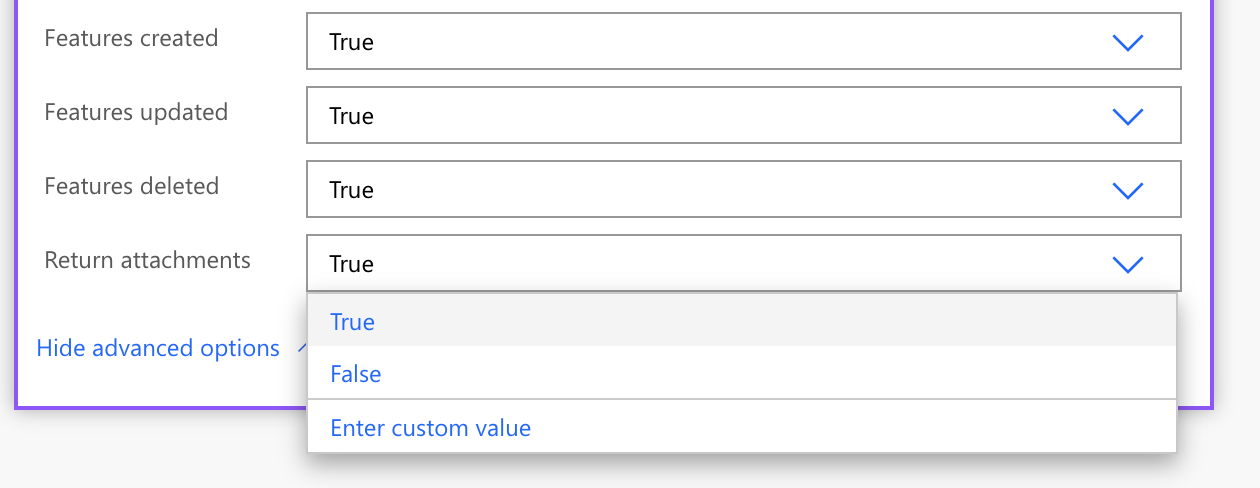
Task: Click the True value inside Features created
Action: (x=351, y=42)
